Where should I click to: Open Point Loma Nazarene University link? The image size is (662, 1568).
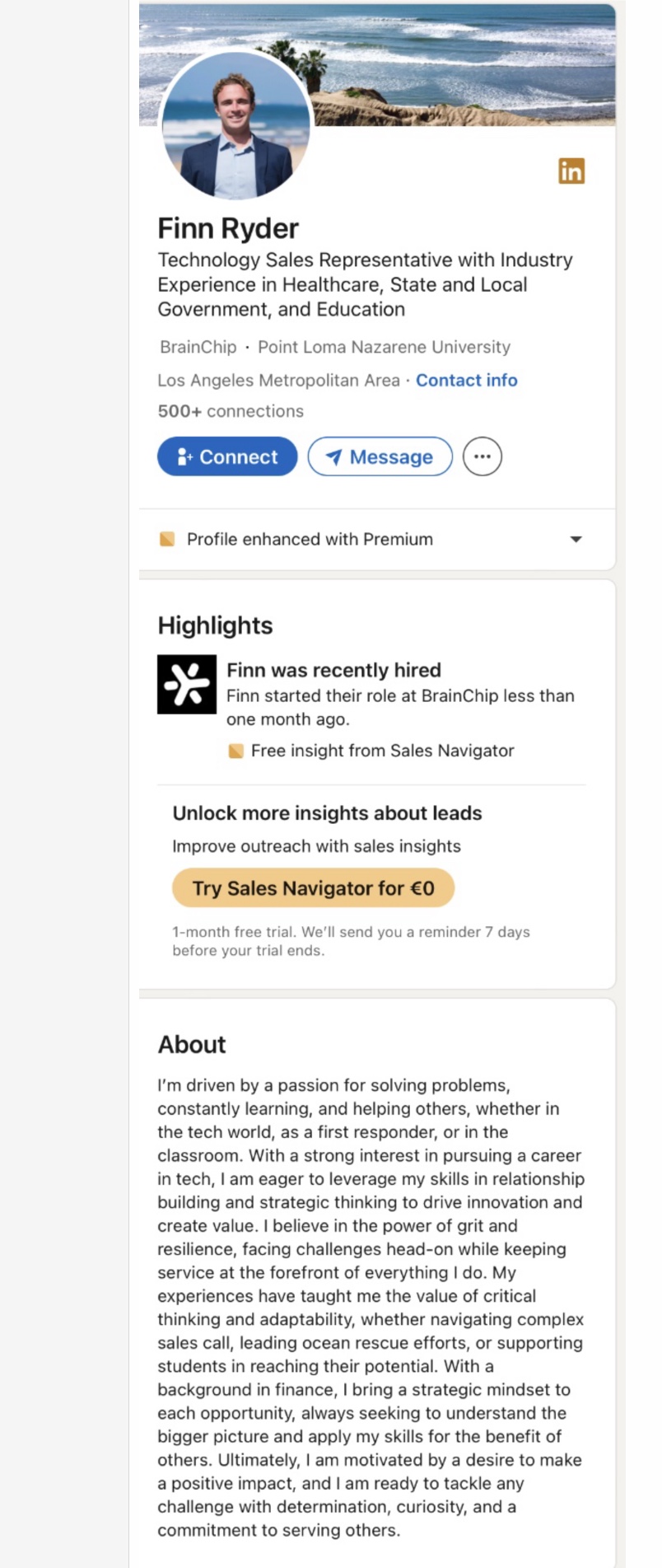pyautogui.click(x=384, y=347)
